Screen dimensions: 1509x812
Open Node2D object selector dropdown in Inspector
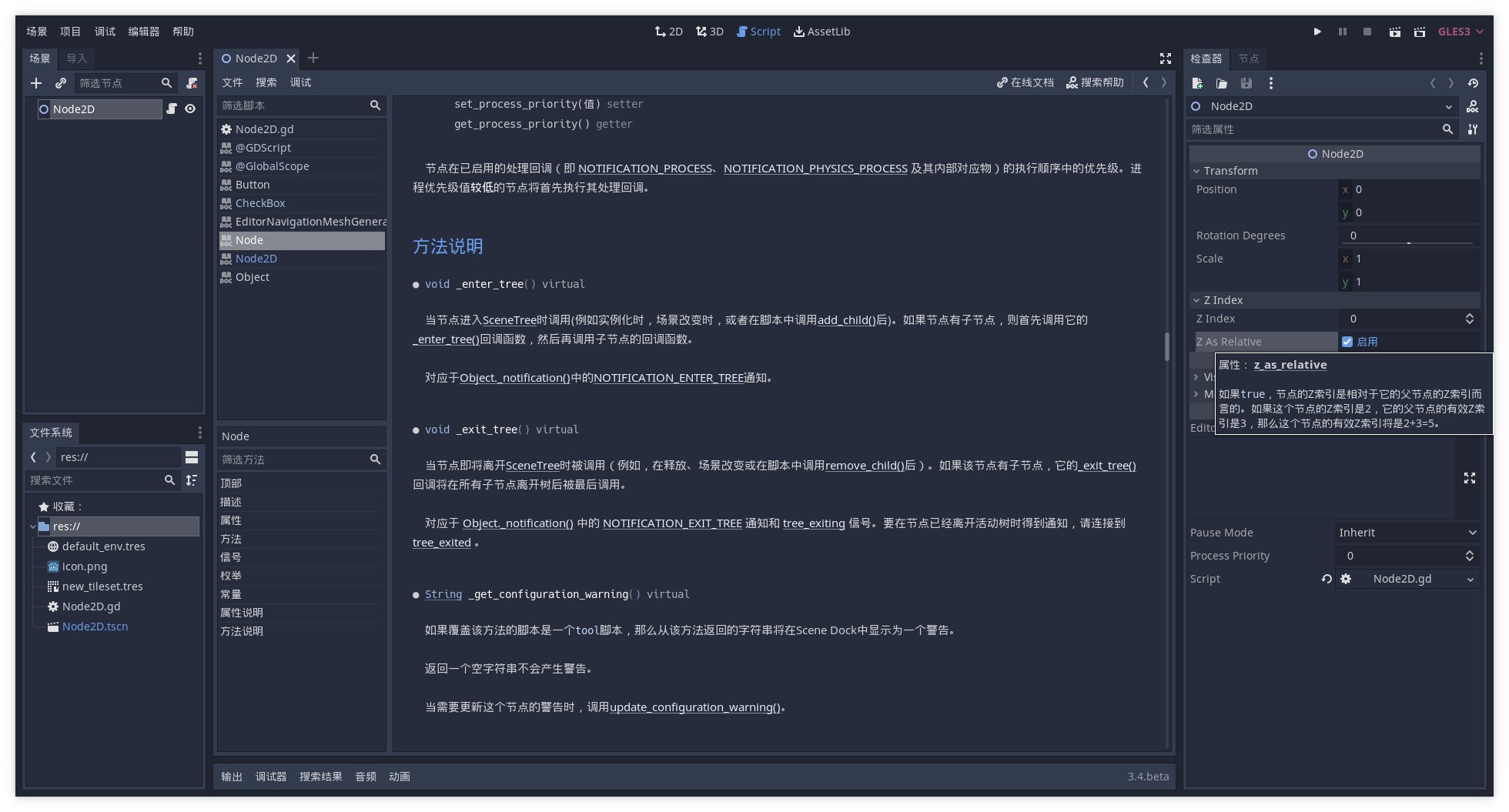(1322, 106)
